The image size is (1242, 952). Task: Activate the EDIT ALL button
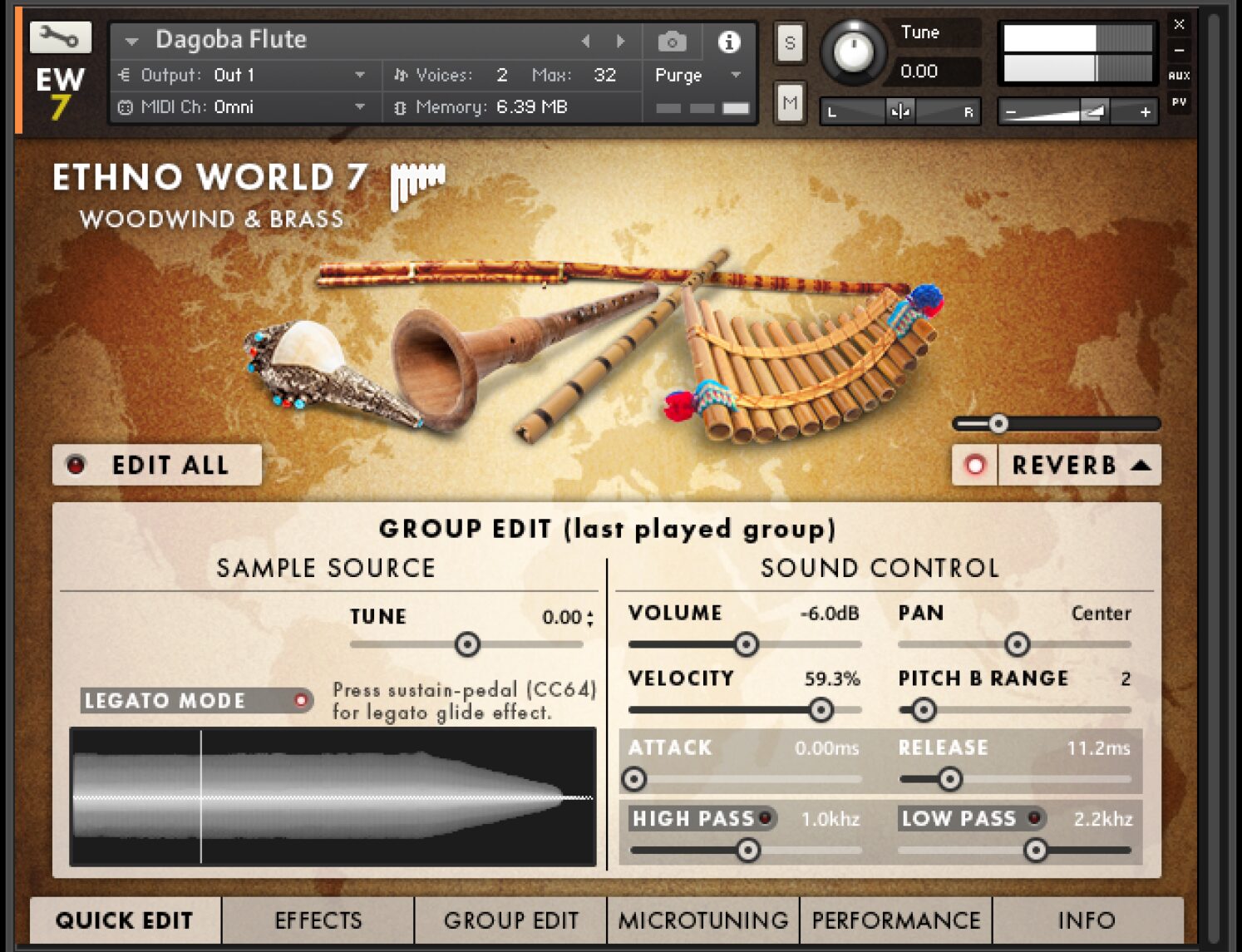click(x=158, y=465)
